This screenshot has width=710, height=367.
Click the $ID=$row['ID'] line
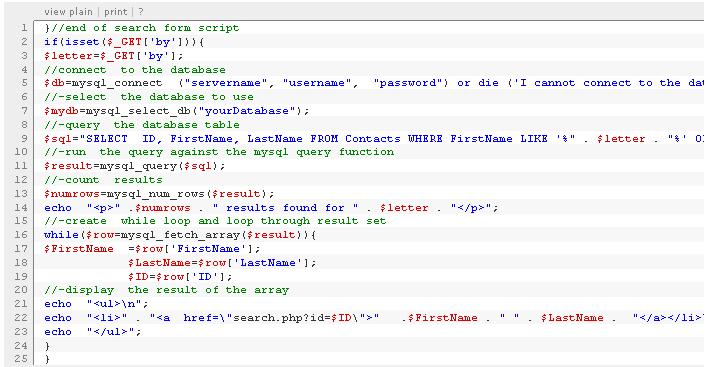pos(180,276)
